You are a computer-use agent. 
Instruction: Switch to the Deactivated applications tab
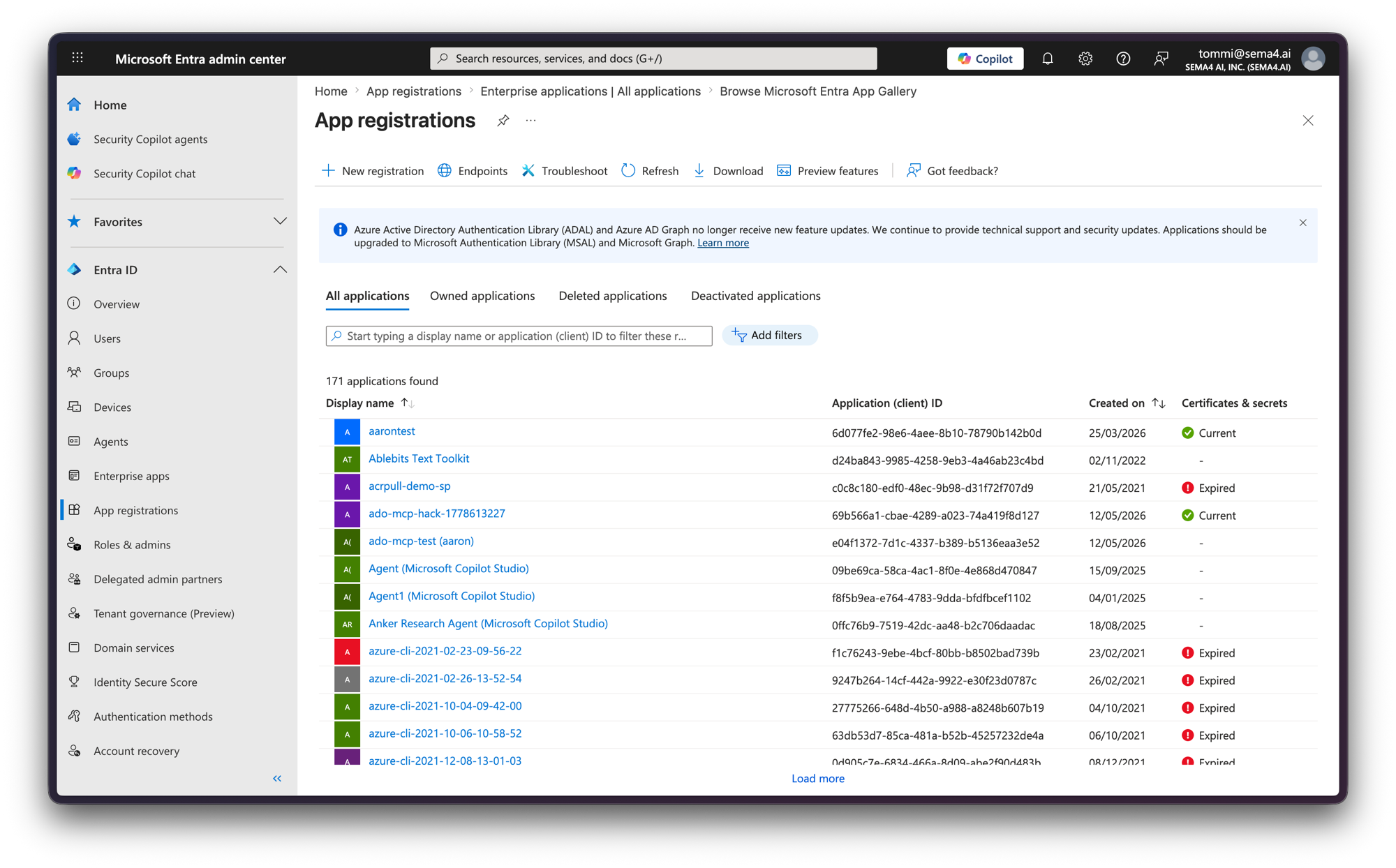(756, 296)
